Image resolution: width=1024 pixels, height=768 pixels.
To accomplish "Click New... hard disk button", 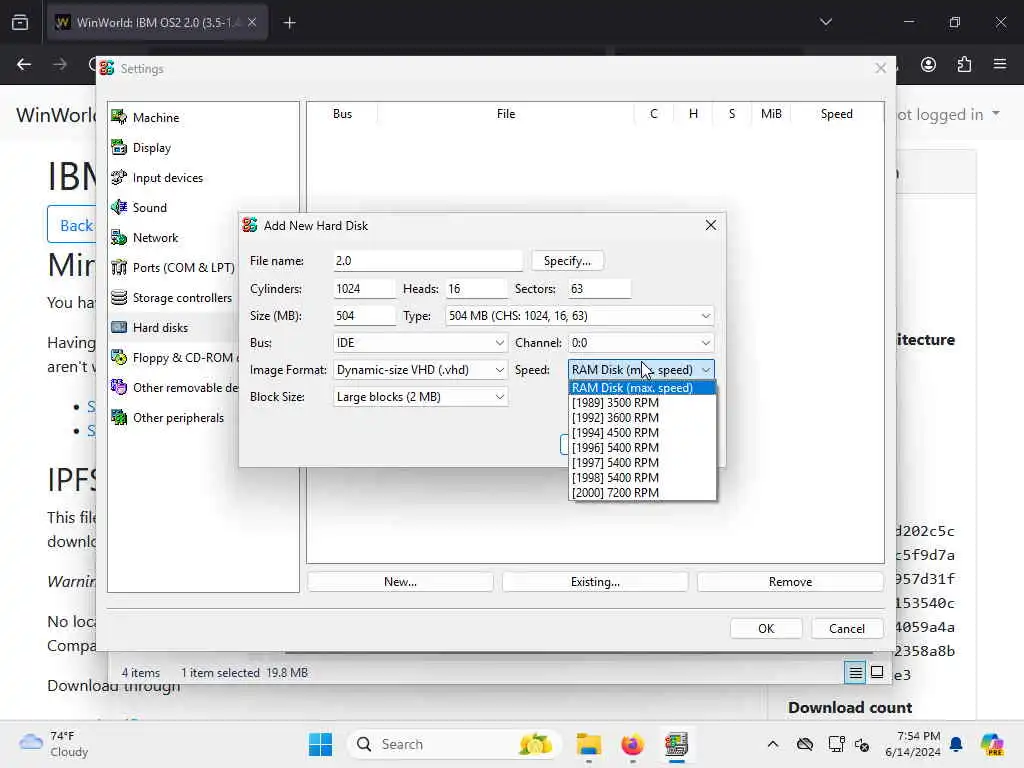I will click(x=400, y=582).
